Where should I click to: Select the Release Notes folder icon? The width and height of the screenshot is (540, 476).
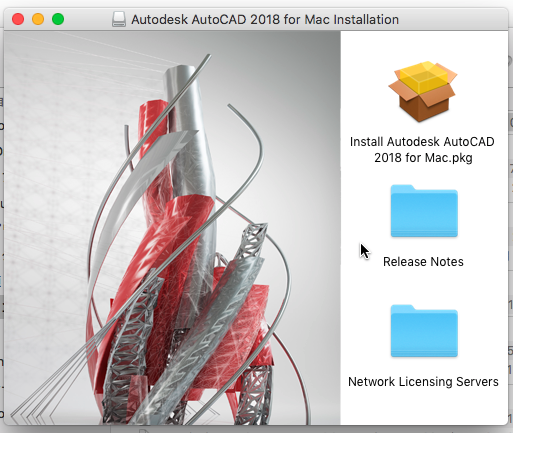click(424, 211)
